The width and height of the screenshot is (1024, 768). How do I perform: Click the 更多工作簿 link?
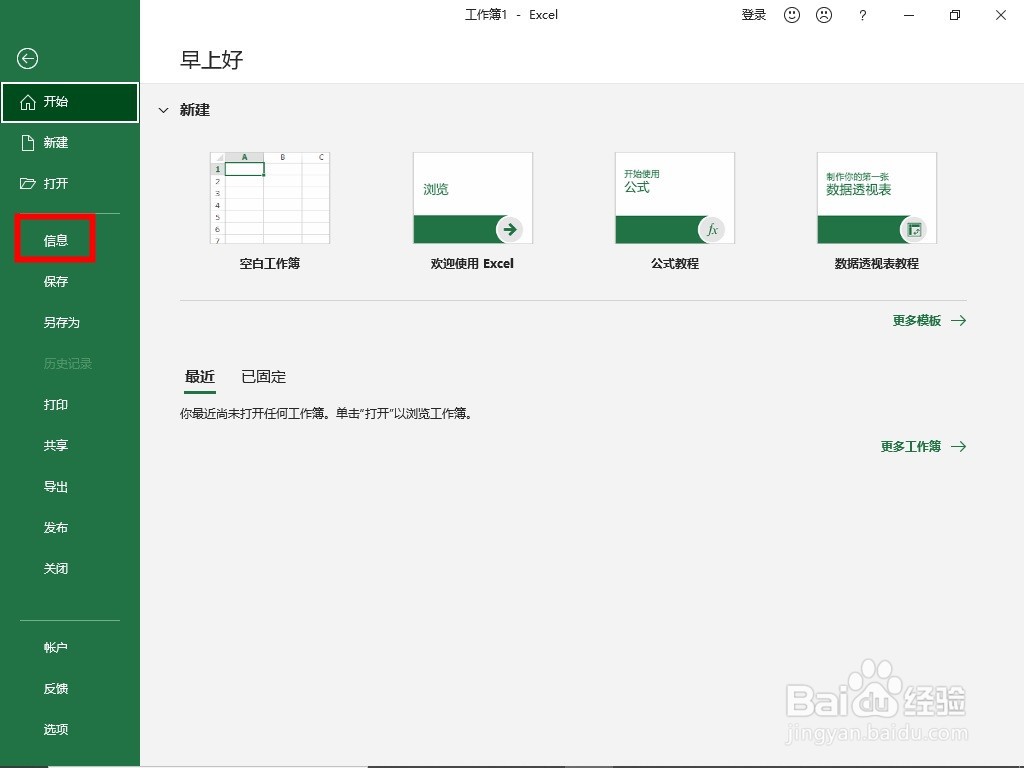(x=923, y=447)
